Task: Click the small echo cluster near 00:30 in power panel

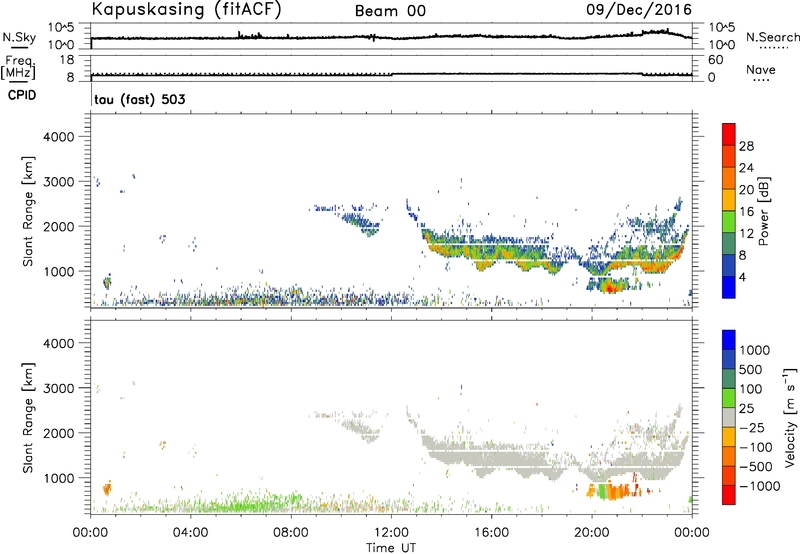Action: point(107,282)
